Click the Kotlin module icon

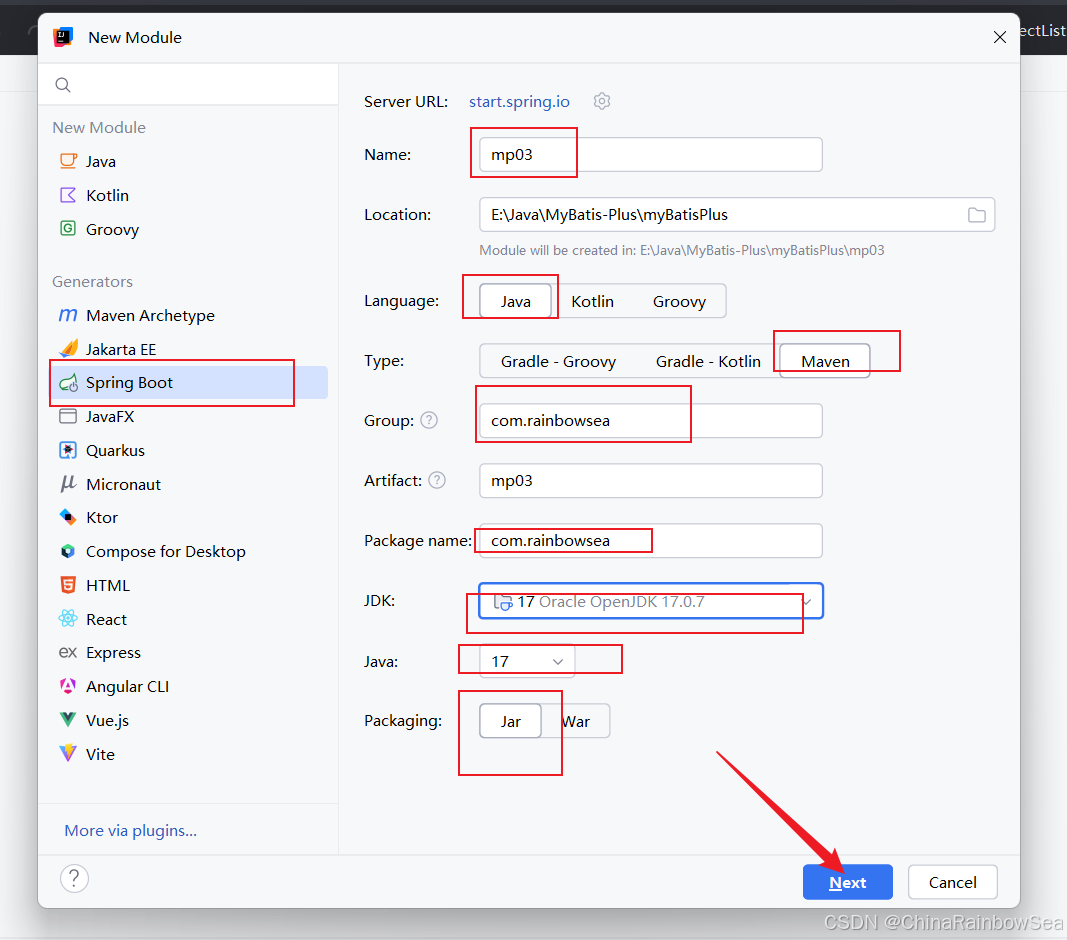(68, 195)
